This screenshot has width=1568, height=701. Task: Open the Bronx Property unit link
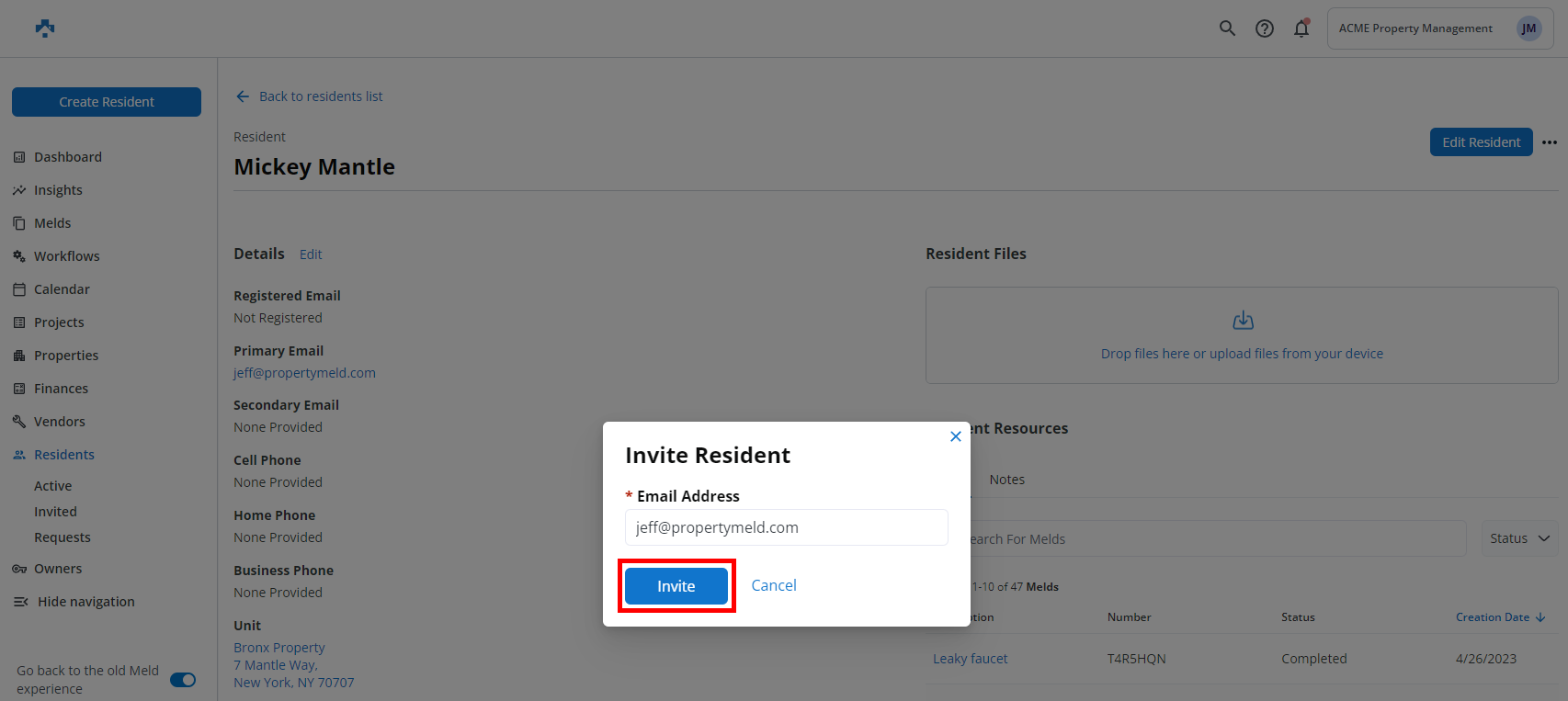279,648
